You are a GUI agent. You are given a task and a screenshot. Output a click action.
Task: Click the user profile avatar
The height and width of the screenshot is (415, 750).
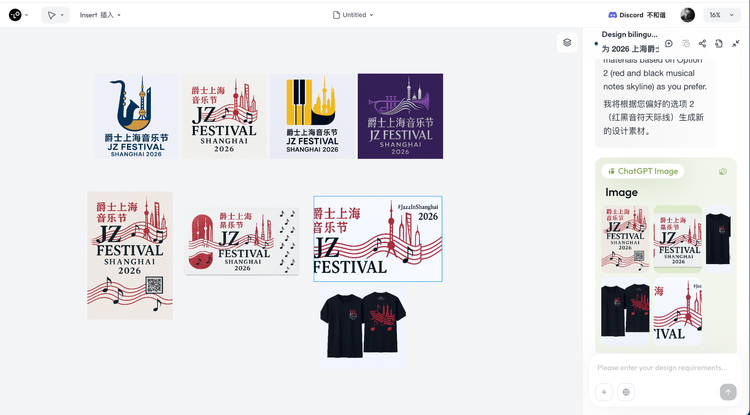(687, 15)
